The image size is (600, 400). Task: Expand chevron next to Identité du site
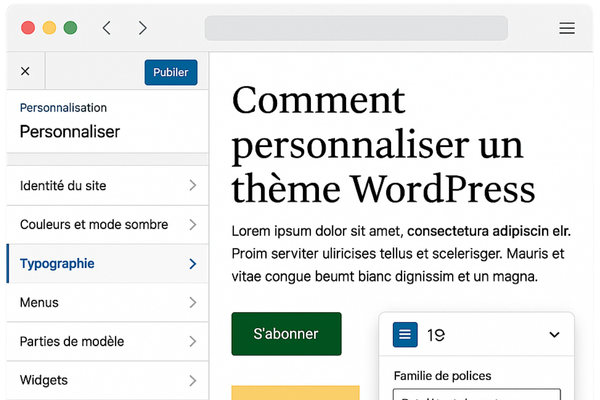coord(193,185)
